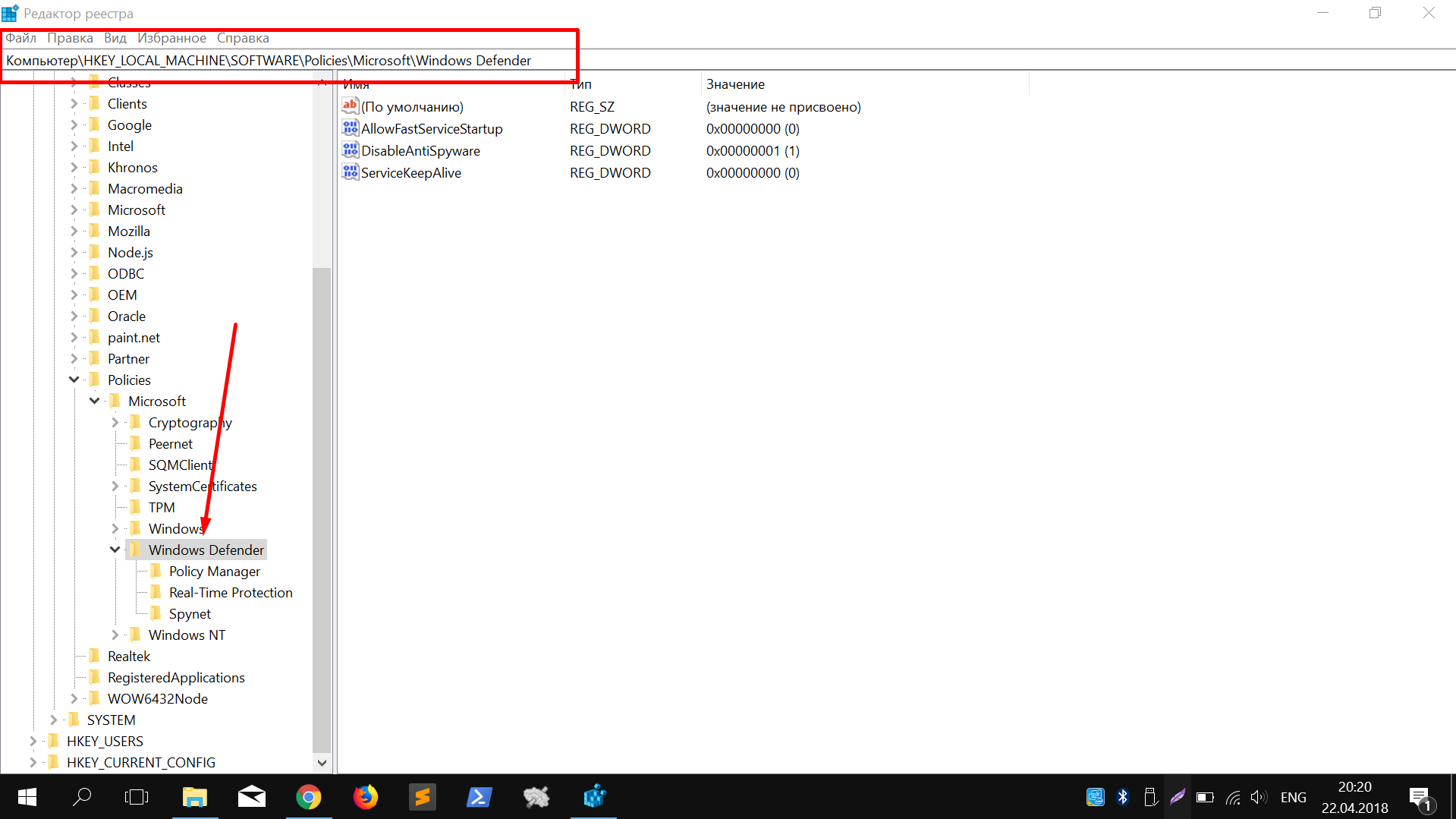This screenshot has height=819, width=1456.
Task: Click the tree pane scroll down arrow
Action: pos(322,763)
